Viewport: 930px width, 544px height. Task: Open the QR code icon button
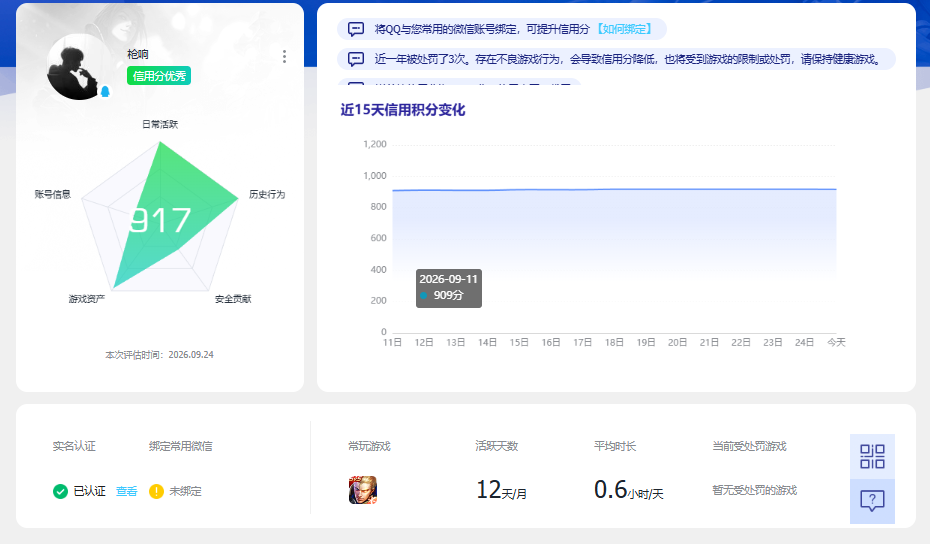point(872,457)
